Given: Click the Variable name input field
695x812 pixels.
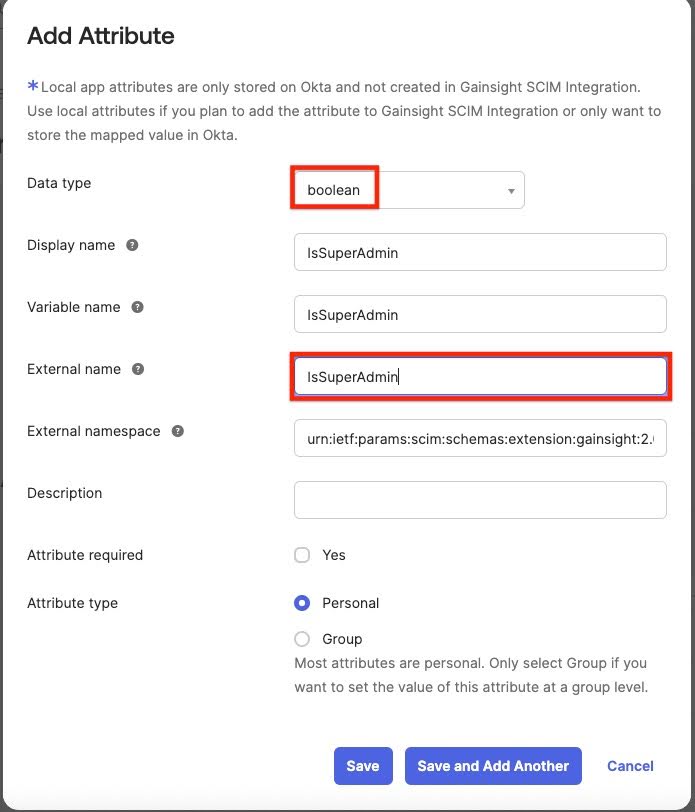Looking at the screenshot, I should [x=480, y=314].
